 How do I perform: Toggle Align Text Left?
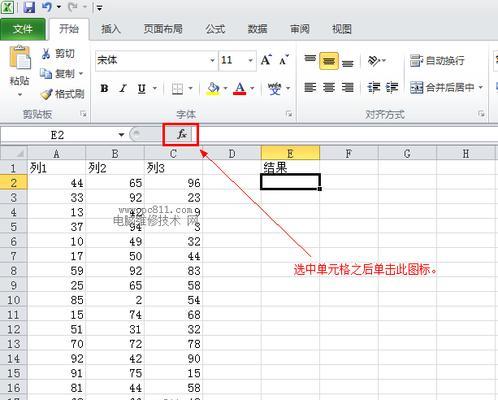pyautogui.click(x=310, y=88)
